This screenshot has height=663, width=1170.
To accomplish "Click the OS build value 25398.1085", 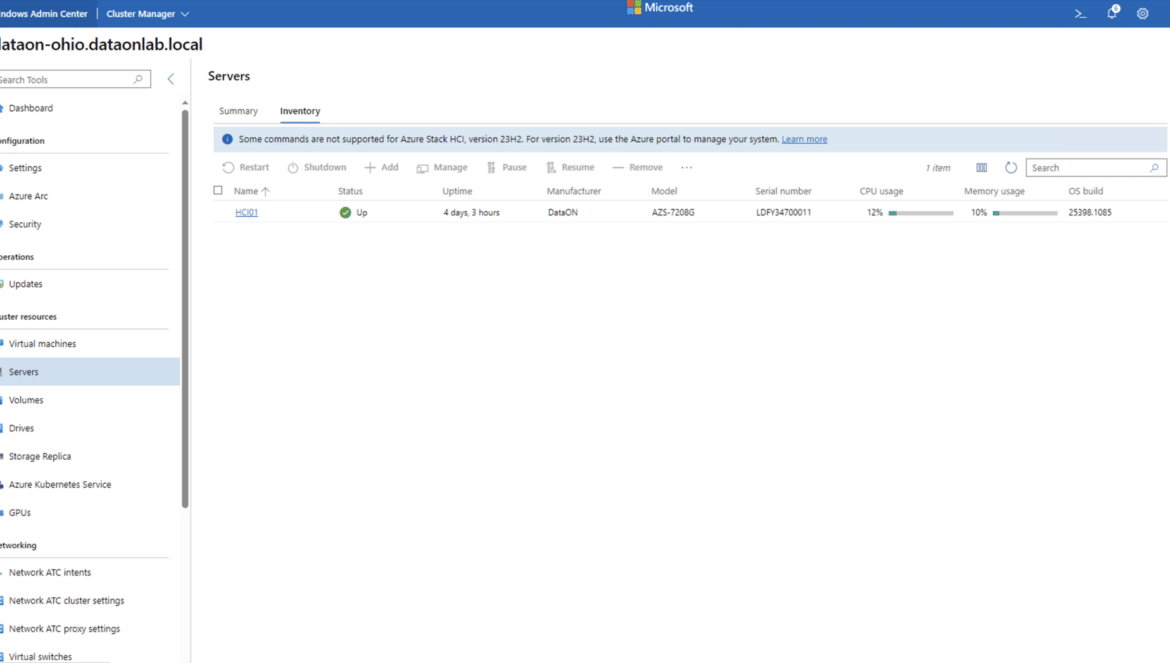I will tap(1089, 213).
